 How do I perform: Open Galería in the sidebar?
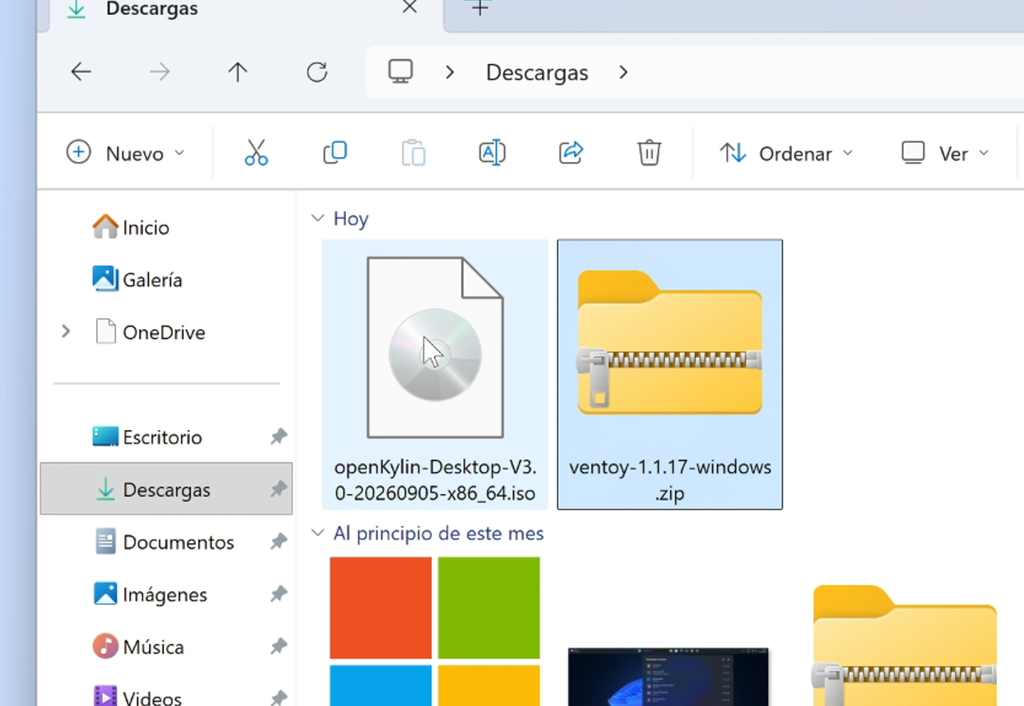pos(167,280)
